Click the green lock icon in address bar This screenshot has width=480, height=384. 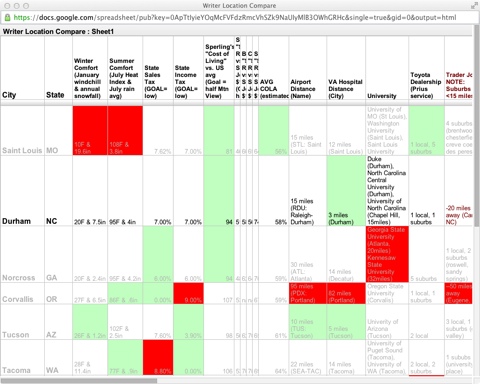(x=7, y=18)
